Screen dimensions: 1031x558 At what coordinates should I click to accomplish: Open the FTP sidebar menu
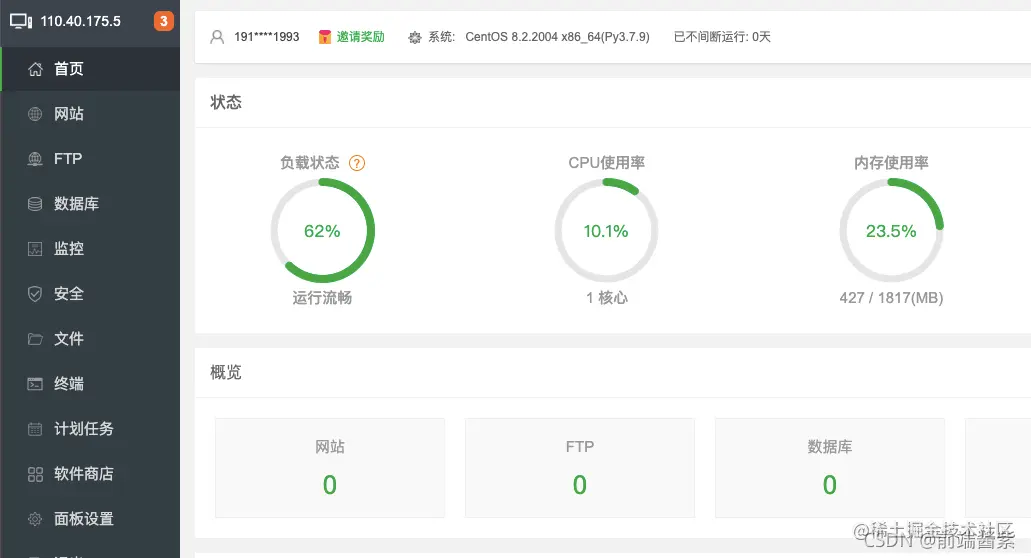tap(90, 159)
